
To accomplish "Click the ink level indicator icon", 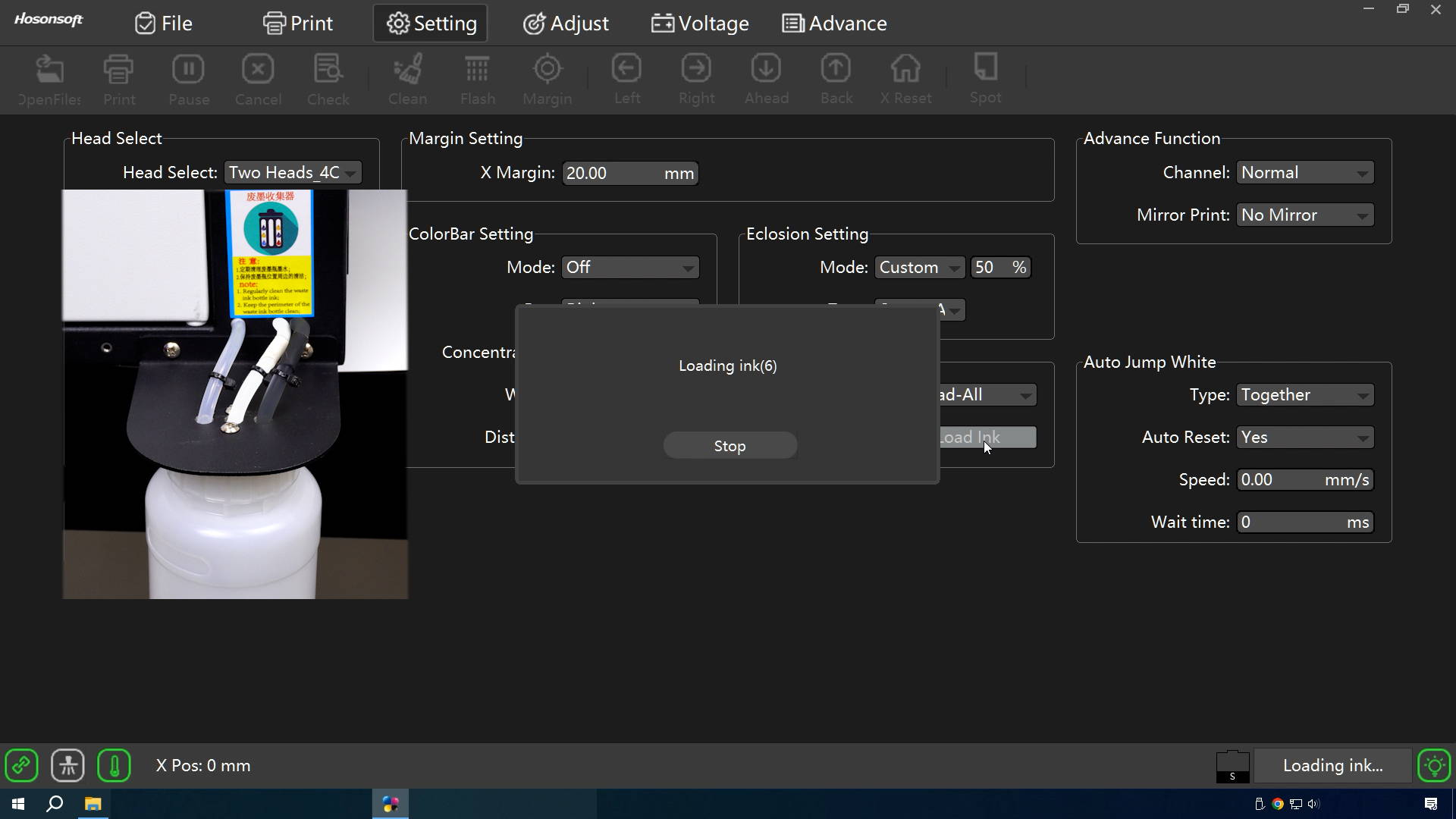I will 1232,767.
